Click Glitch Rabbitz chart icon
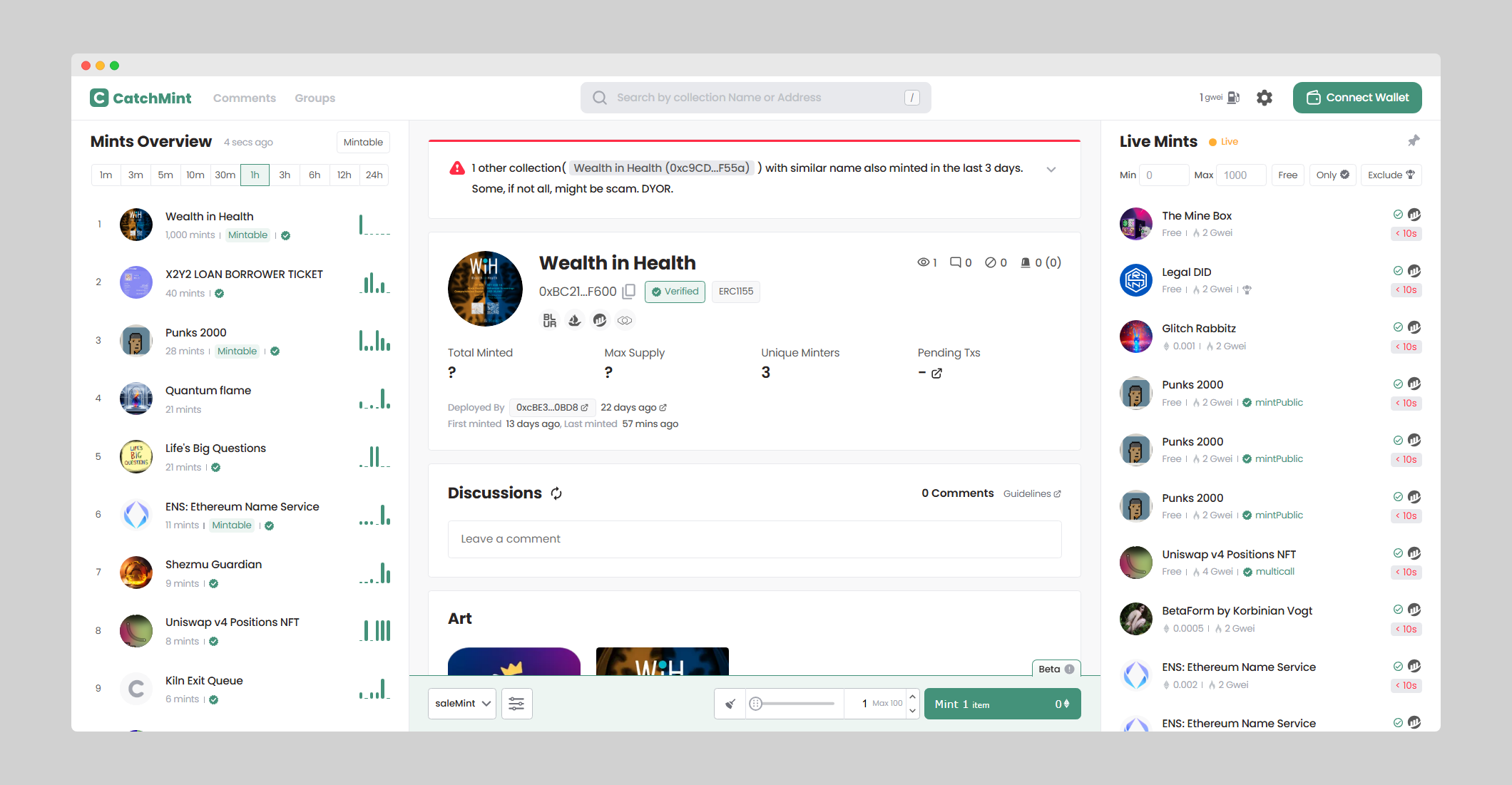The image size is (1512, 785). click(1414, 327)
